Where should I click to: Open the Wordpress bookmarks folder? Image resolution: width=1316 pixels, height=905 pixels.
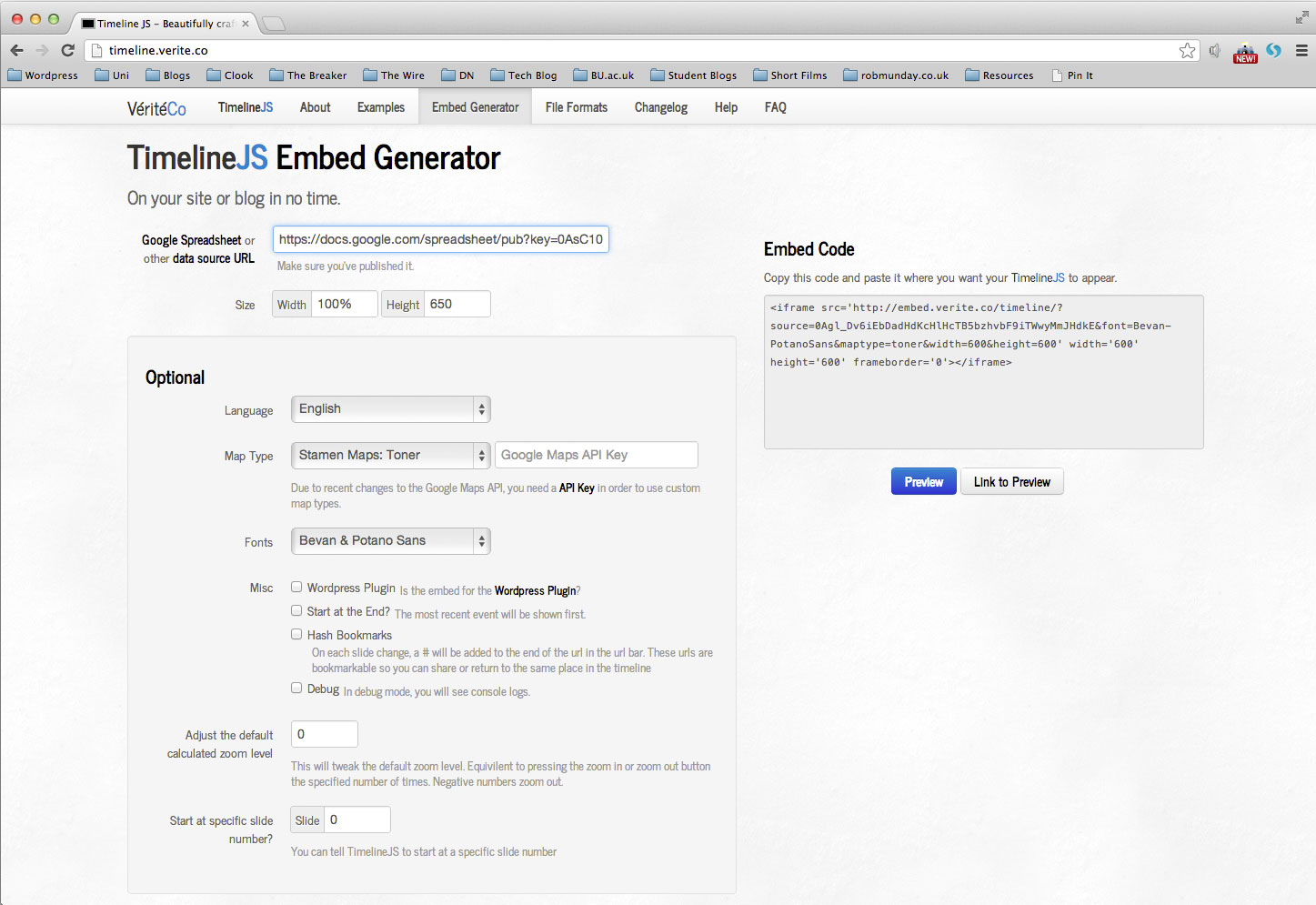[x=43, y=75]
